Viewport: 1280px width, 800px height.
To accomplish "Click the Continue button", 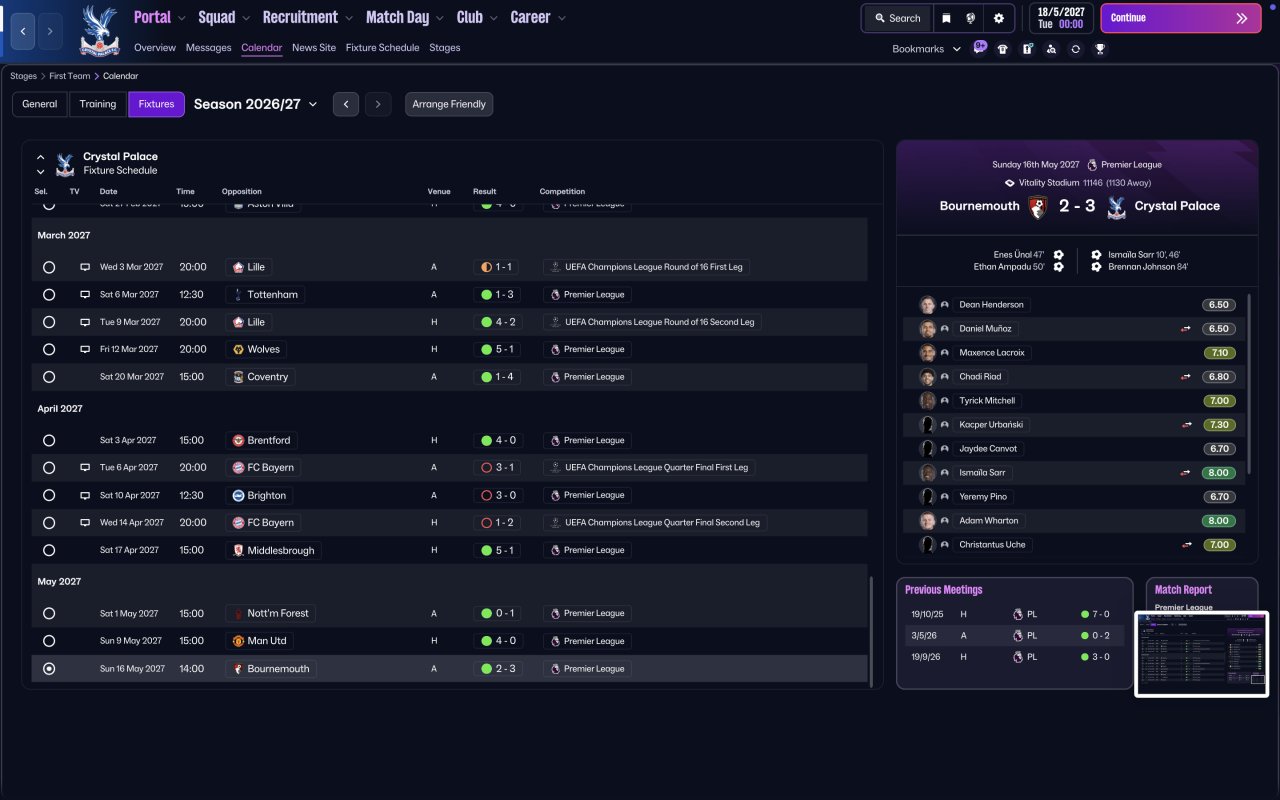I will (1180, 18).
